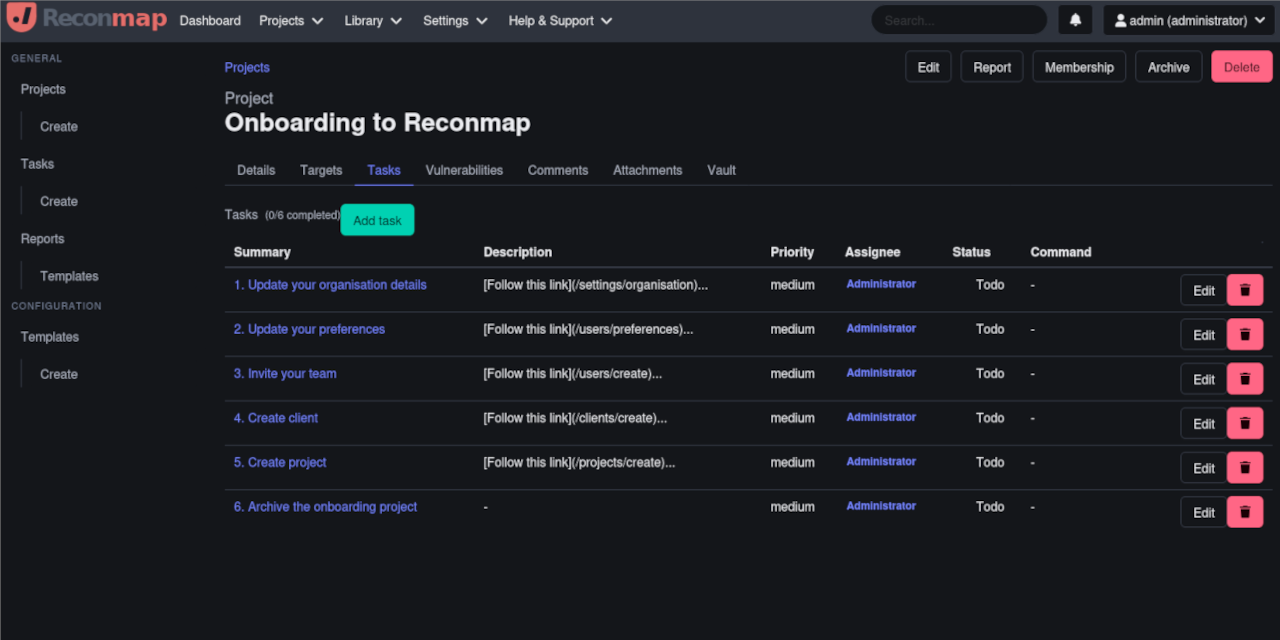Image resolution: width=1280 pixels, height=640 pixels.
Task: Edit the 'Invite your team' task
Action: pyautogui.click(x=1204, y=379)
